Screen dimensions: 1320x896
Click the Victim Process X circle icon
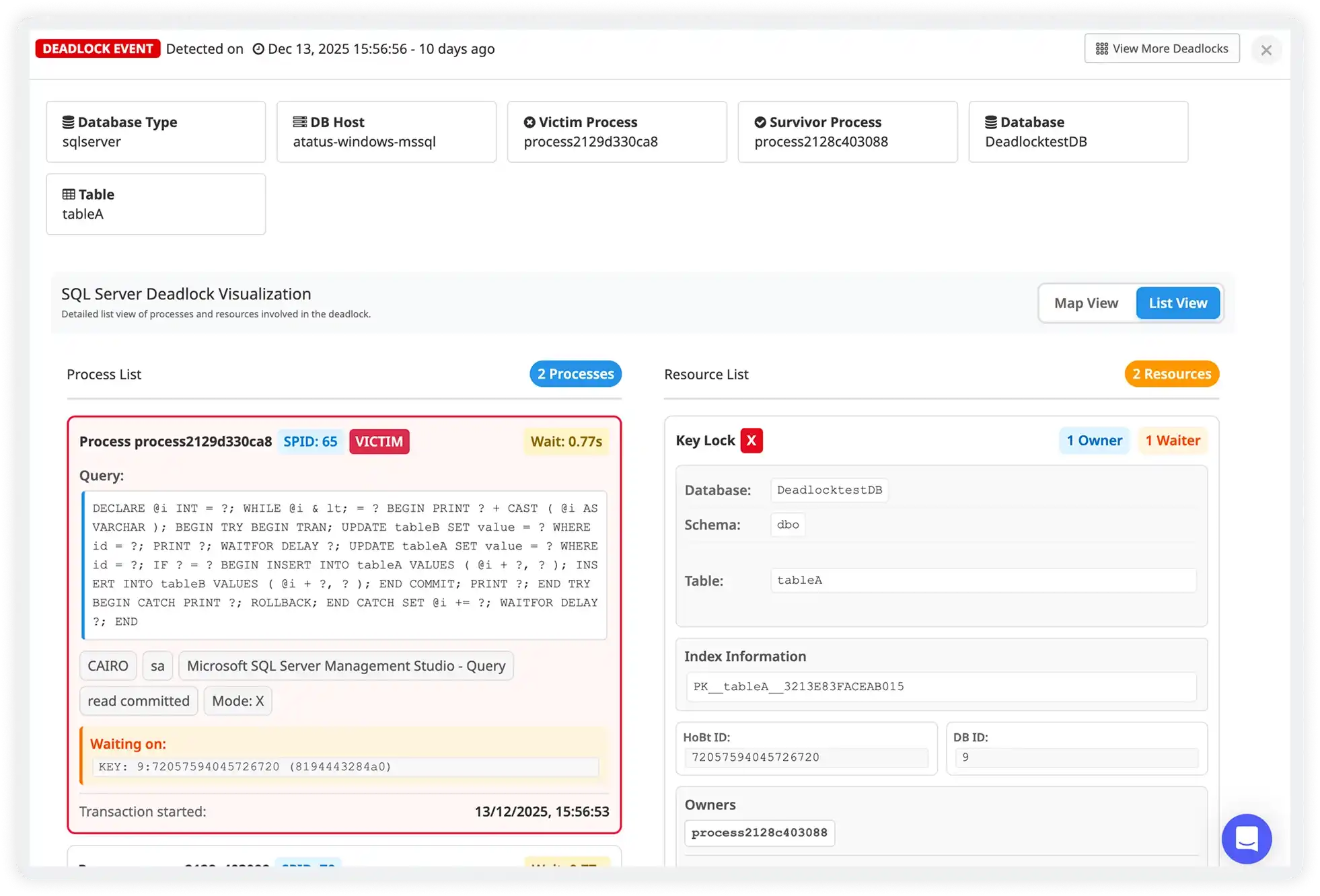[x=529, y=122]
